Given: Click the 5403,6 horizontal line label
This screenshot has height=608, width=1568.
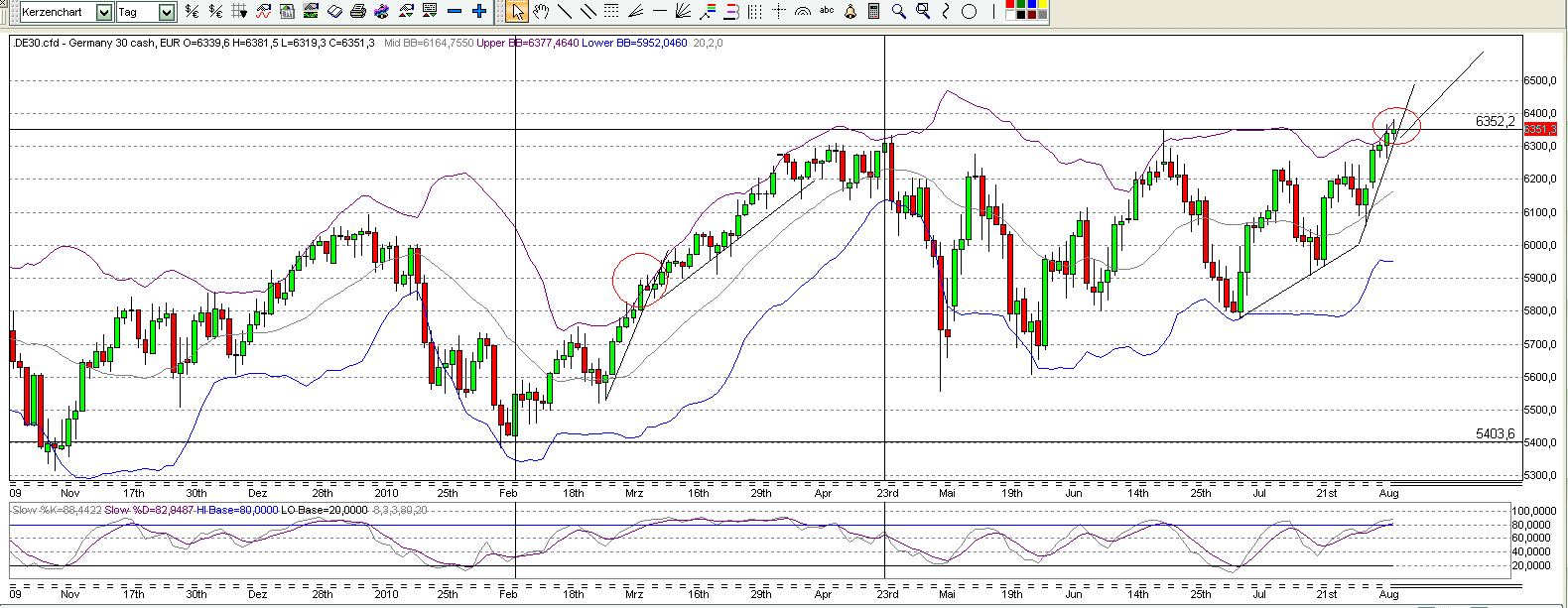Looking at the screenshot, I should coord(1496,433).
